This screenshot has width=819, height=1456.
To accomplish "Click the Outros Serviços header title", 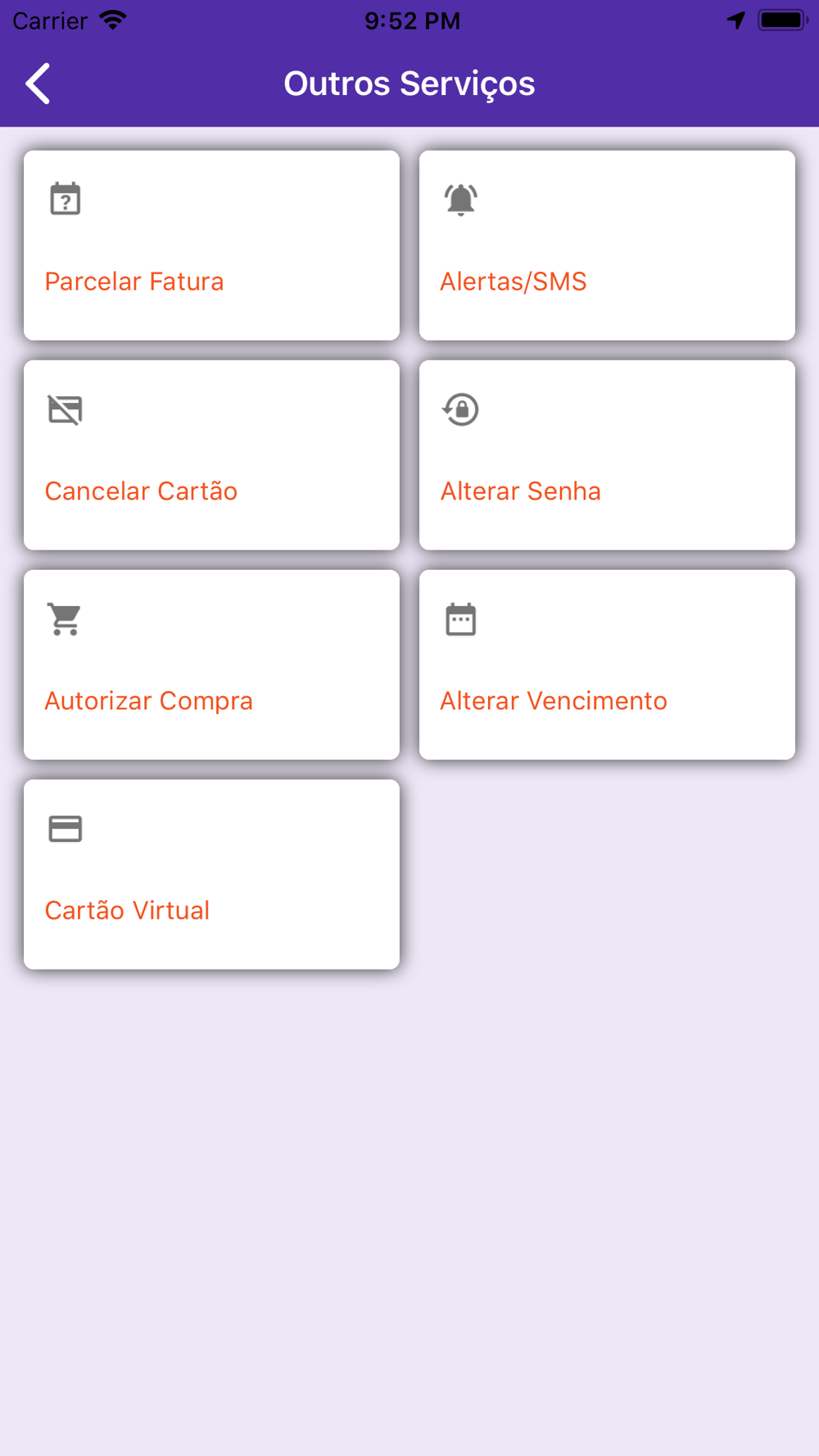I will click(409, 84).
